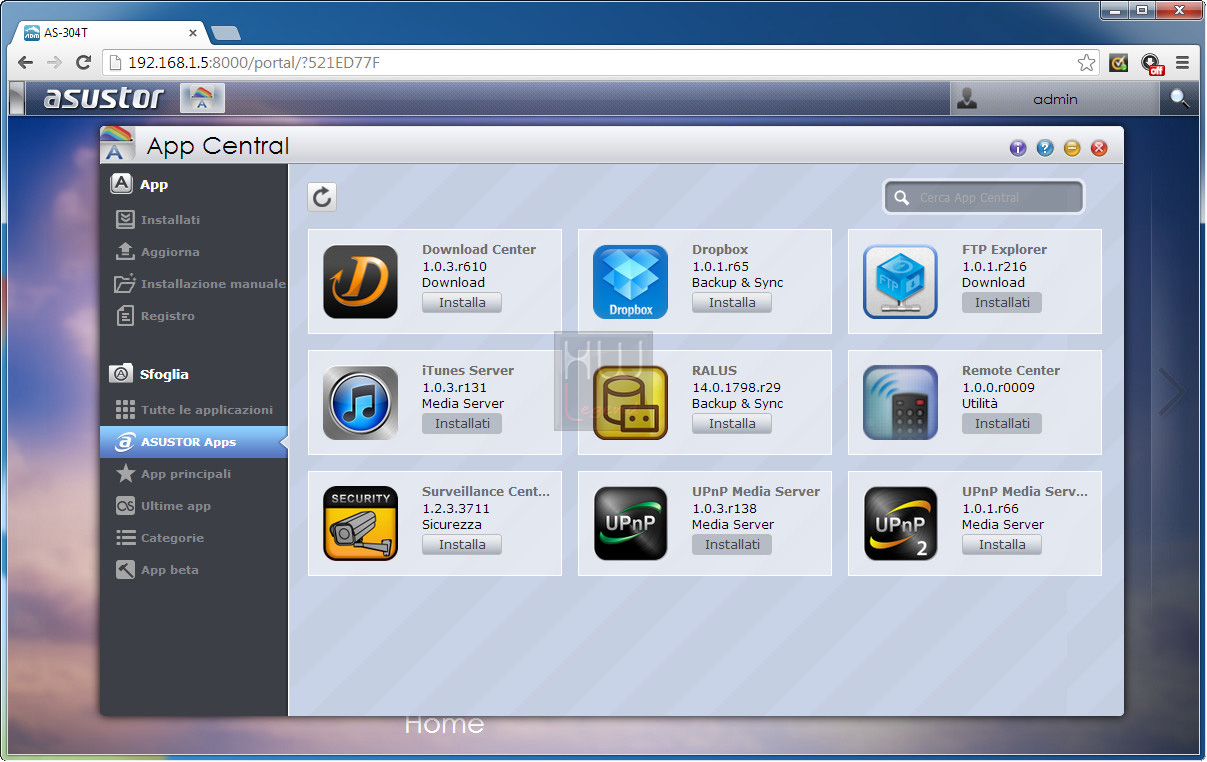
Task: Click the browser extension marked 'off'
Action: point(1151,63)
